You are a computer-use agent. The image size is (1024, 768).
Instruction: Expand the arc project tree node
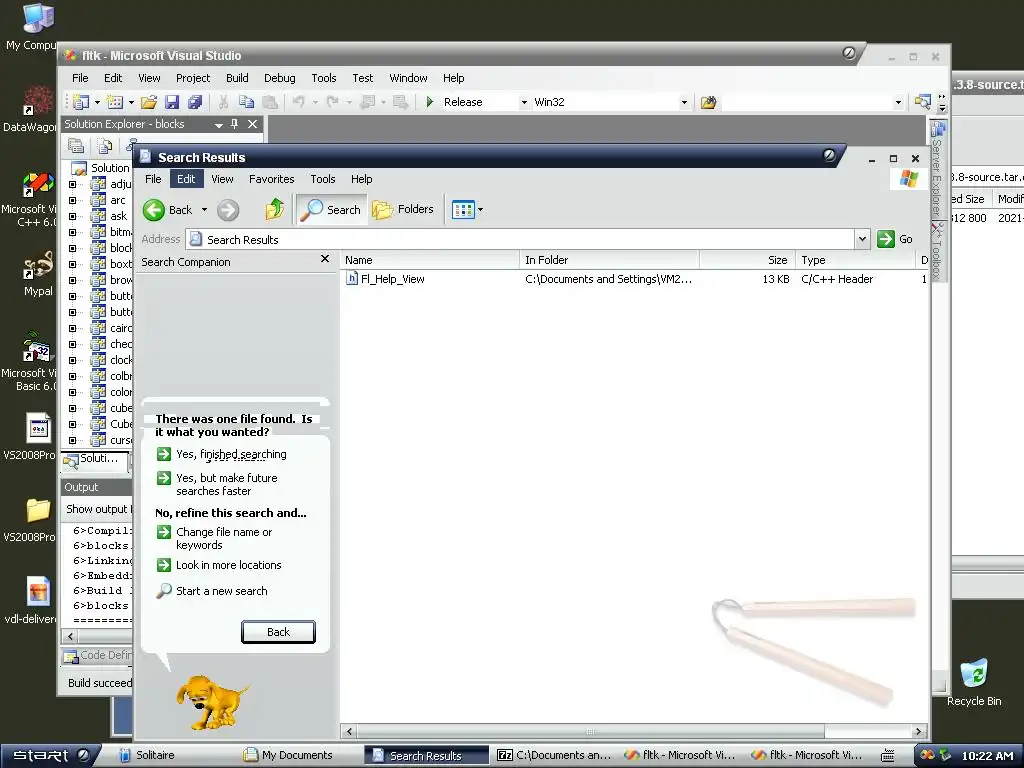click(72, 200)
